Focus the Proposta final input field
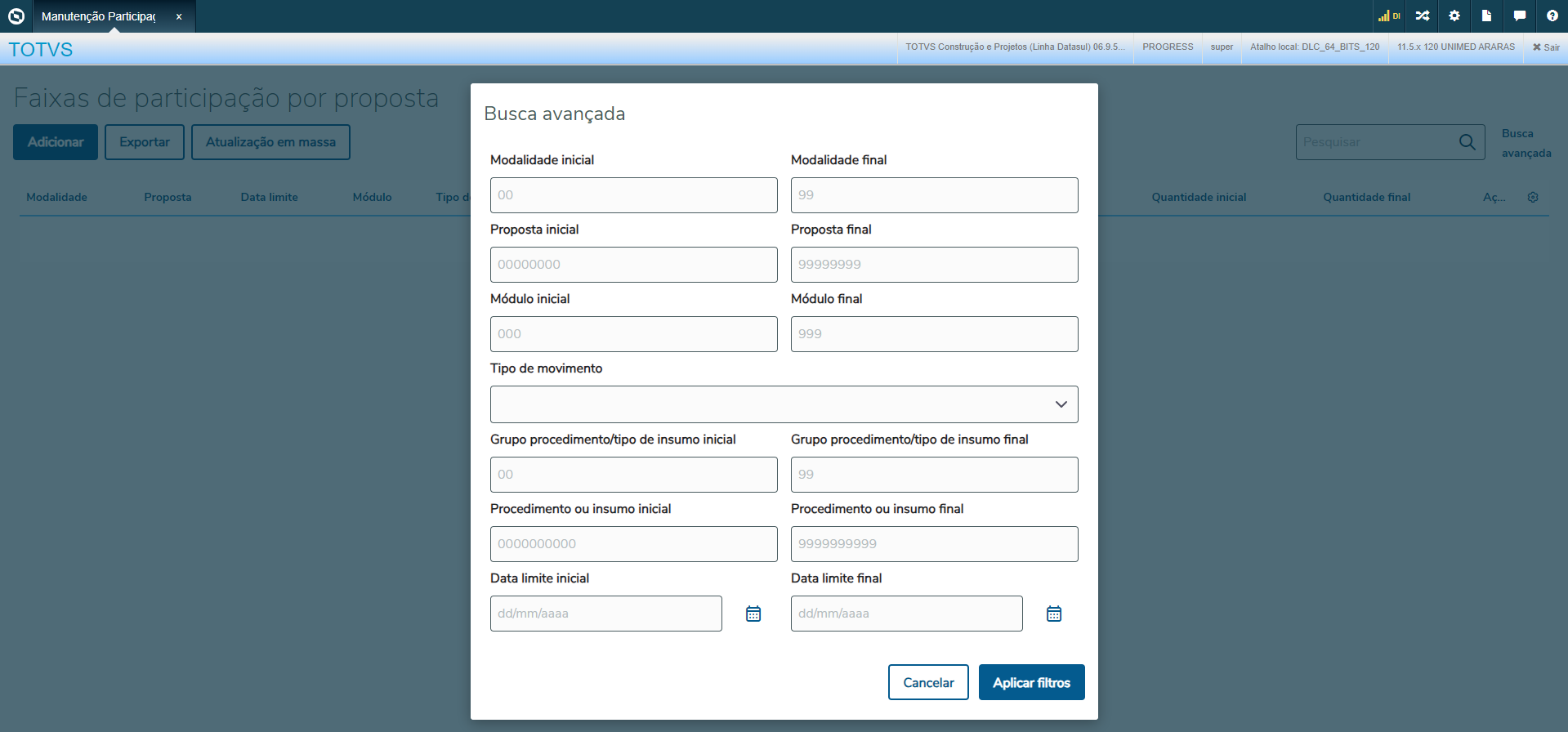 pyautogui.click(x=934, y=265)
